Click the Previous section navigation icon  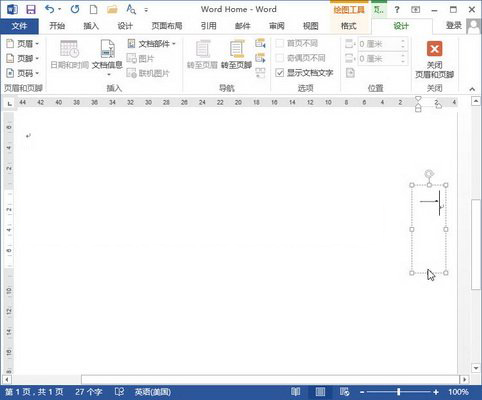coord(260,43)
